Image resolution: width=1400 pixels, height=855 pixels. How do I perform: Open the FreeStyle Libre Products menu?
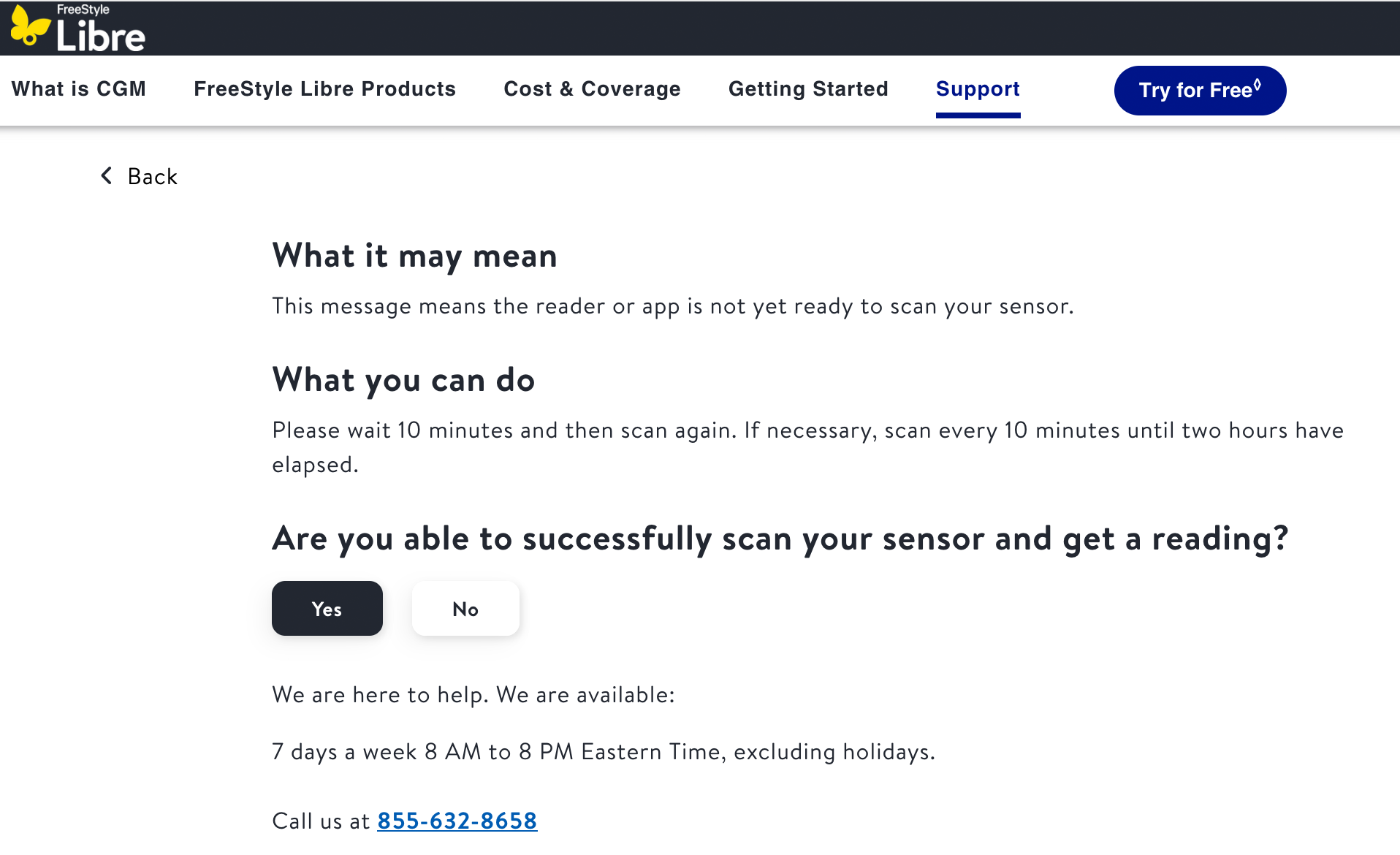[324, 89]
